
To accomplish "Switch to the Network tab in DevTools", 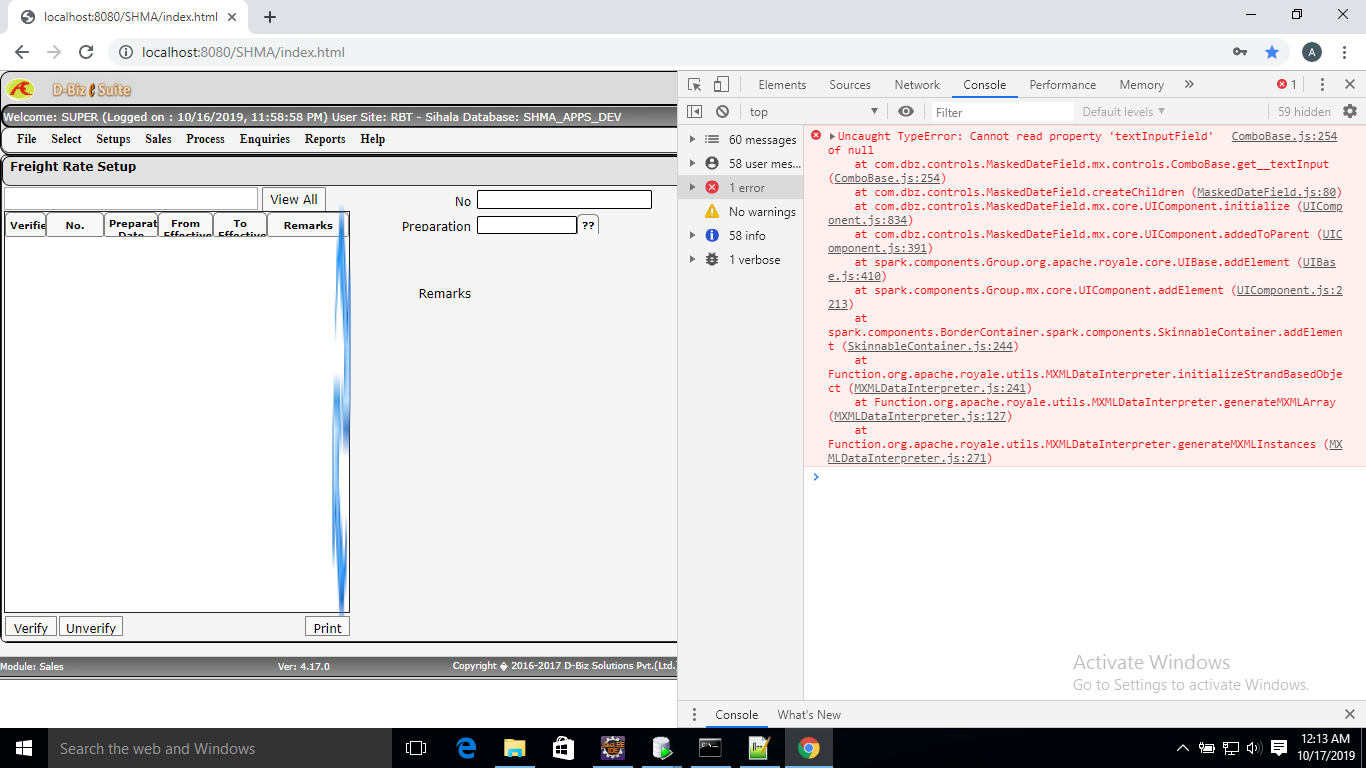I will coord(916,84).
